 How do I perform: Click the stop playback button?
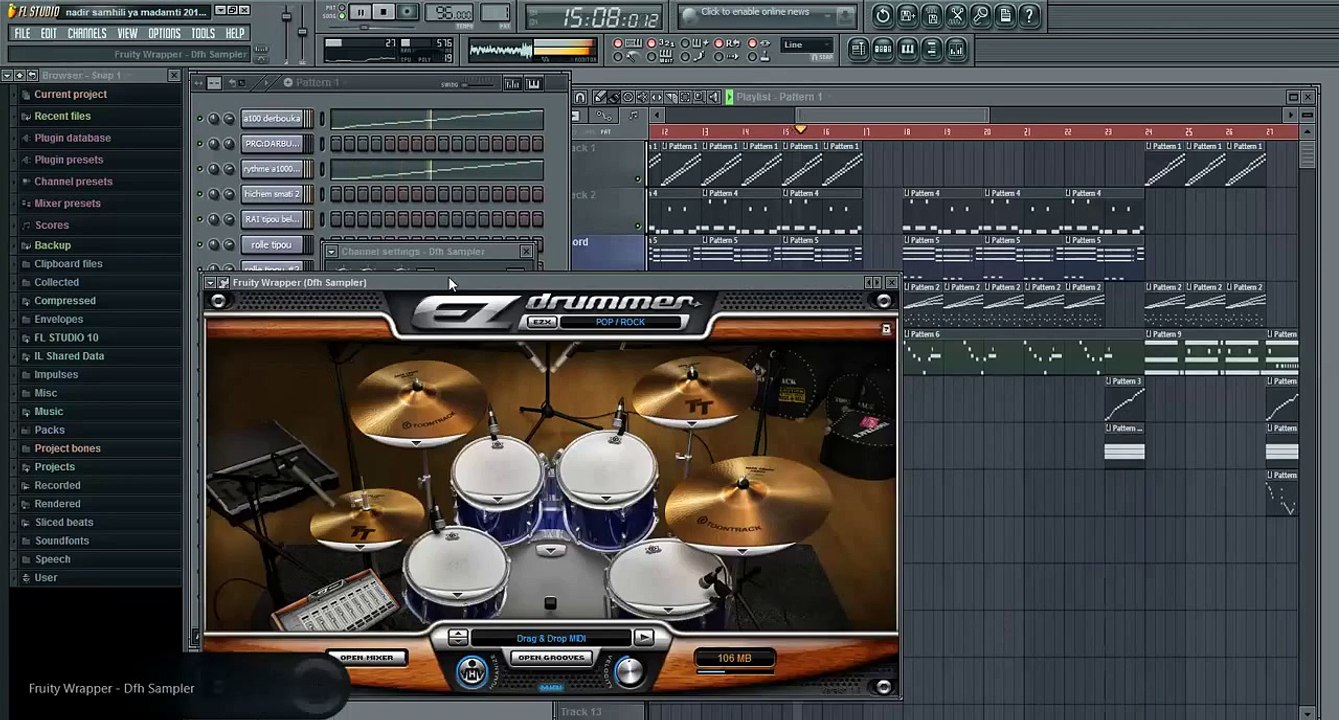pyautogui.click(x=384, y=12)
